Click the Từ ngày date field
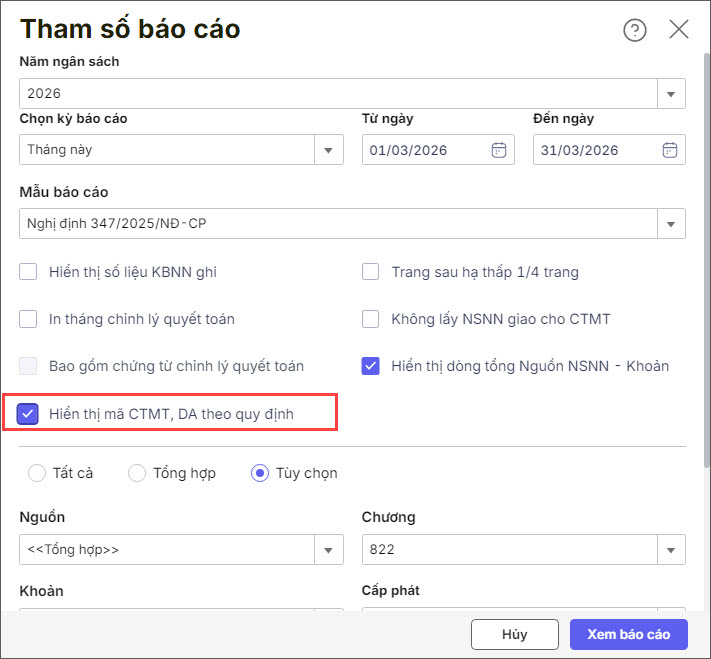The image size is (711, 659). (425, 151)
